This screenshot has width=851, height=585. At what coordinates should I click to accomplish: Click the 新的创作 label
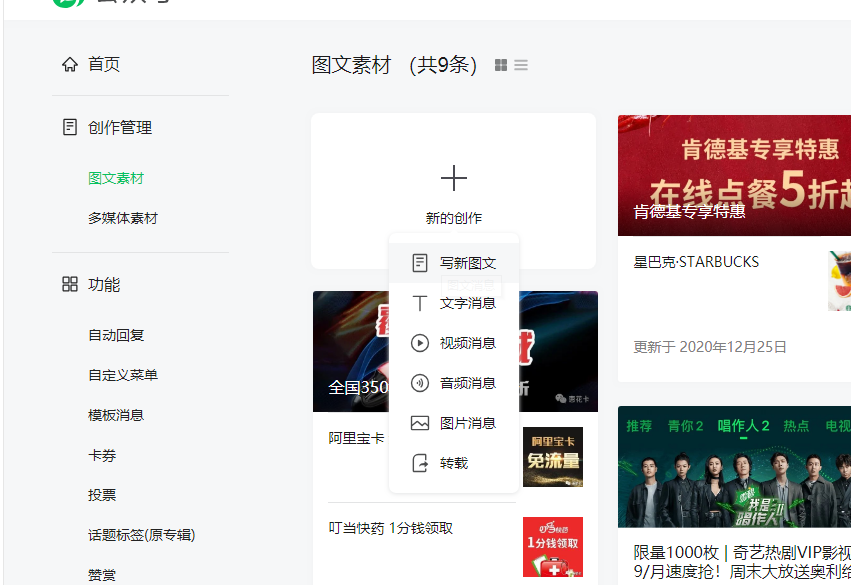click(x=454, y=218)
